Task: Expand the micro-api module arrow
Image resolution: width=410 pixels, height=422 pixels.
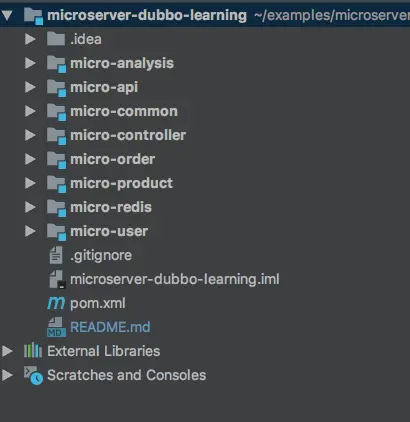Action: pos(30,87)
